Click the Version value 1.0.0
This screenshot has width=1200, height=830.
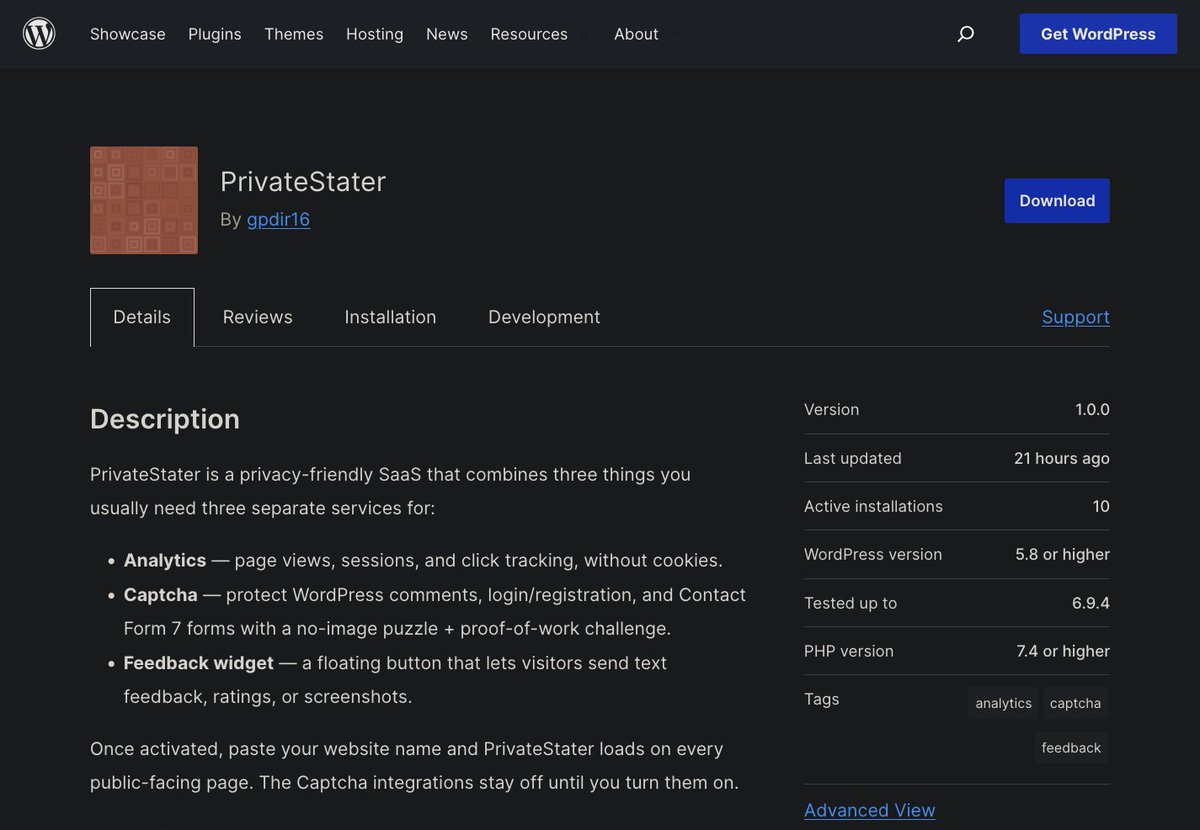tap(1092, 410)
